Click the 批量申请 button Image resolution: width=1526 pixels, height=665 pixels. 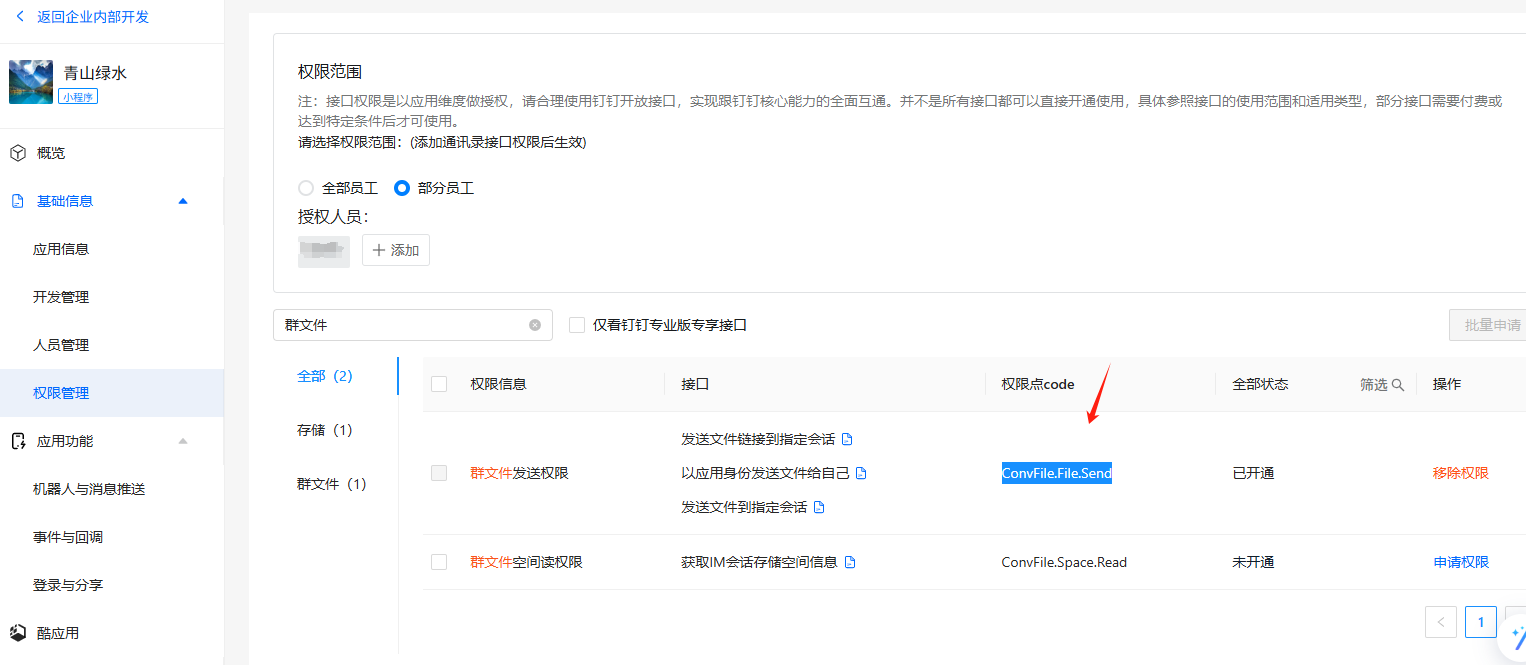(1489, 325)
